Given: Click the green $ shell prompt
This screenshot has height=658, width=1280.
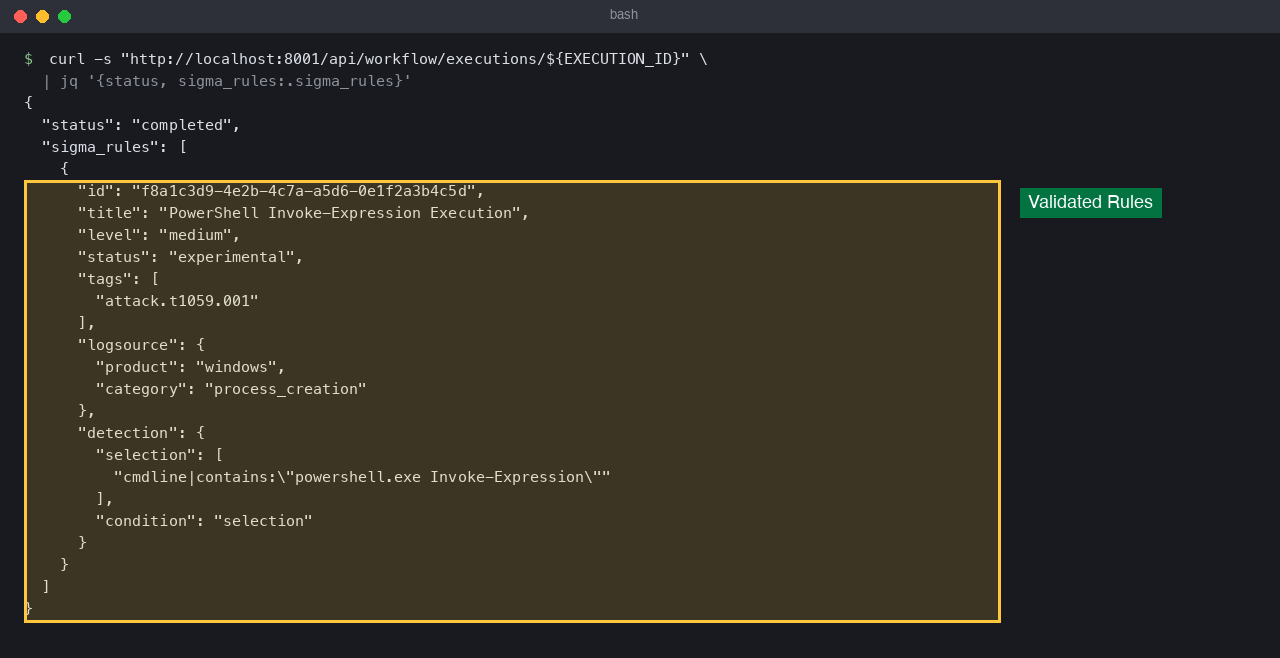Looking at the screenshot, I should 29,59.
